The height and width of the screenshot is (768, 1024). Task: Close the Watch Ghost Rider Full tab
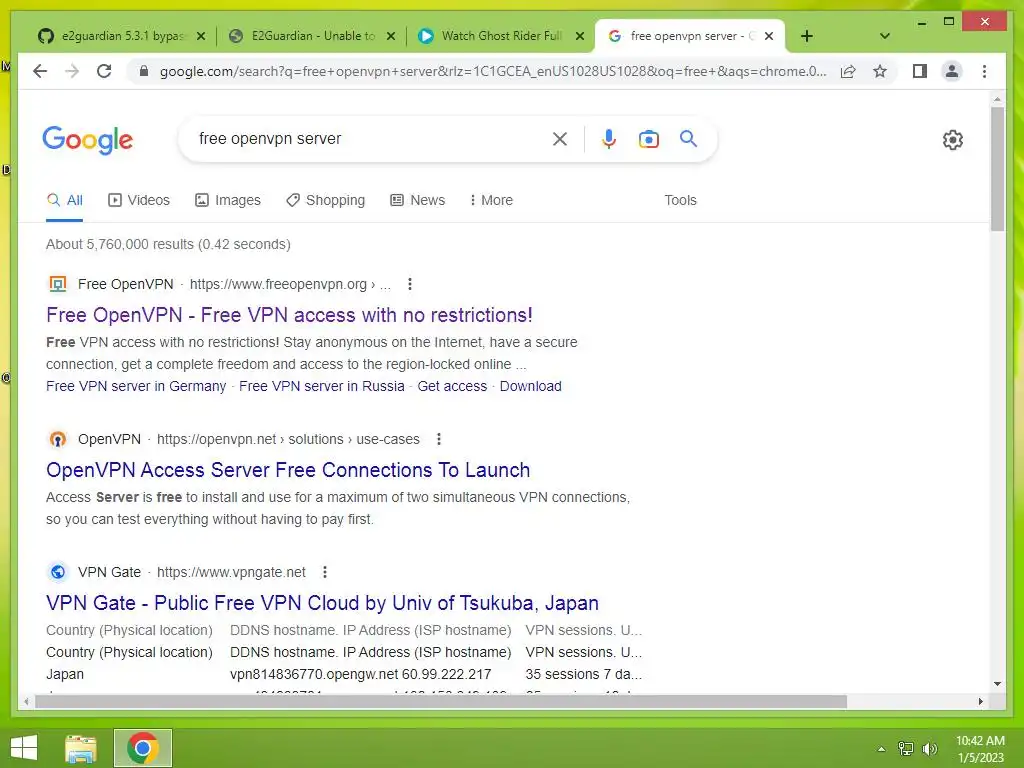tap(580, 36)
